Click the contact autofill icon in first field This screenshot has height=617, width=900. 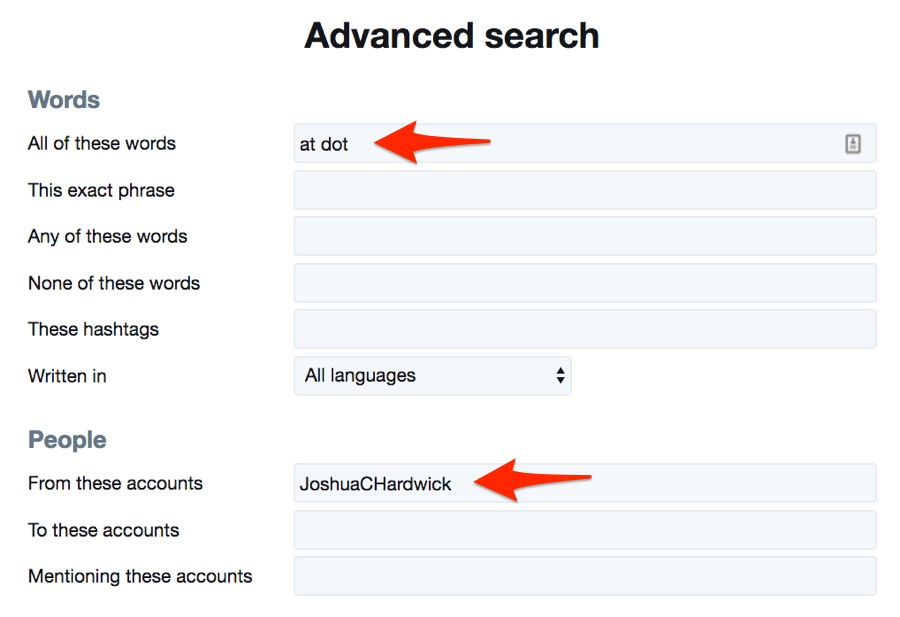tap(852, 144)
